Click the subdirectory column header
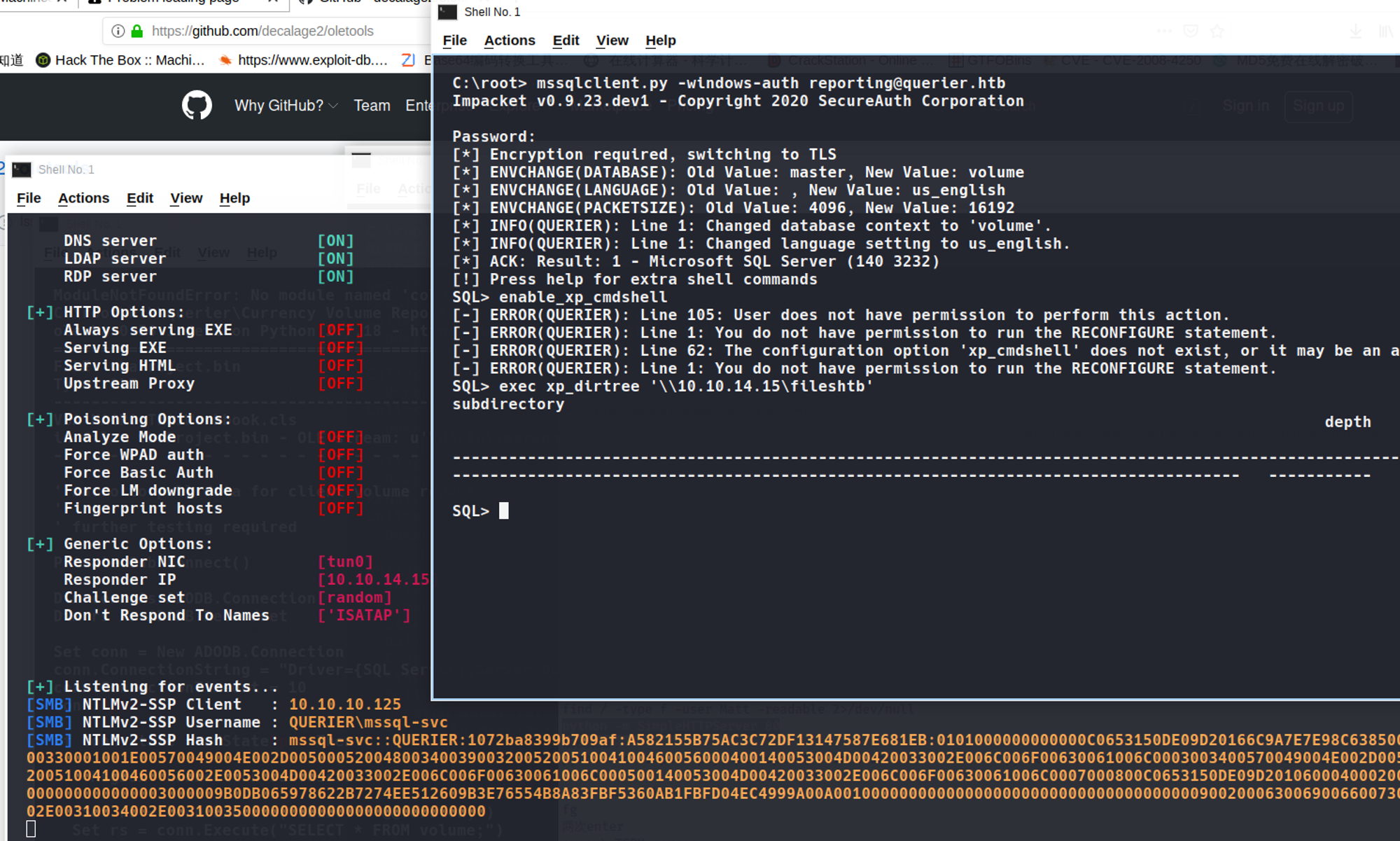Viewport: 1400px width, 841px height. click(508, 404)
